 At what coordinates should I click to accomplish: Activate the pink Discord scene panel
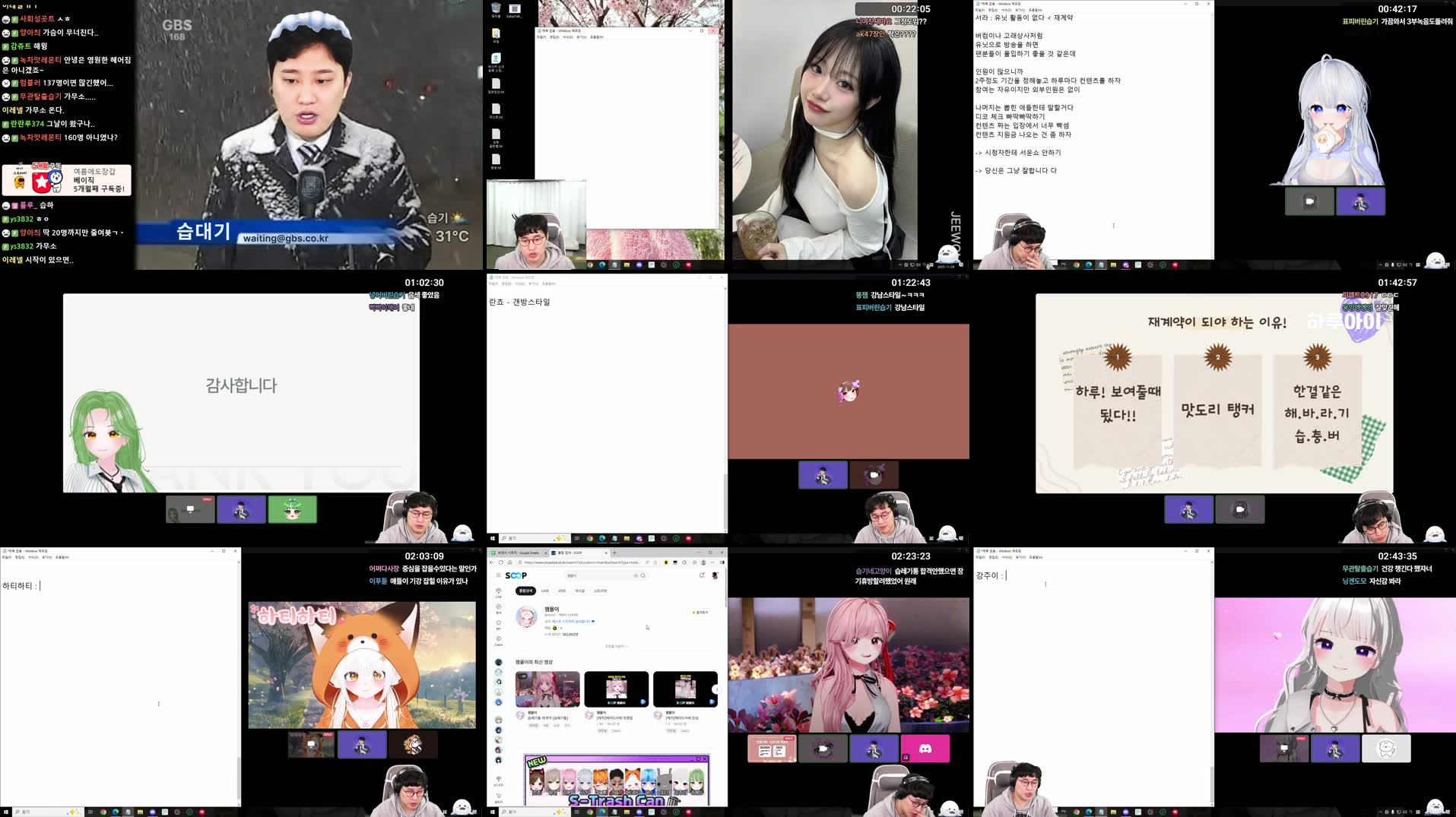tap(925, 749)
